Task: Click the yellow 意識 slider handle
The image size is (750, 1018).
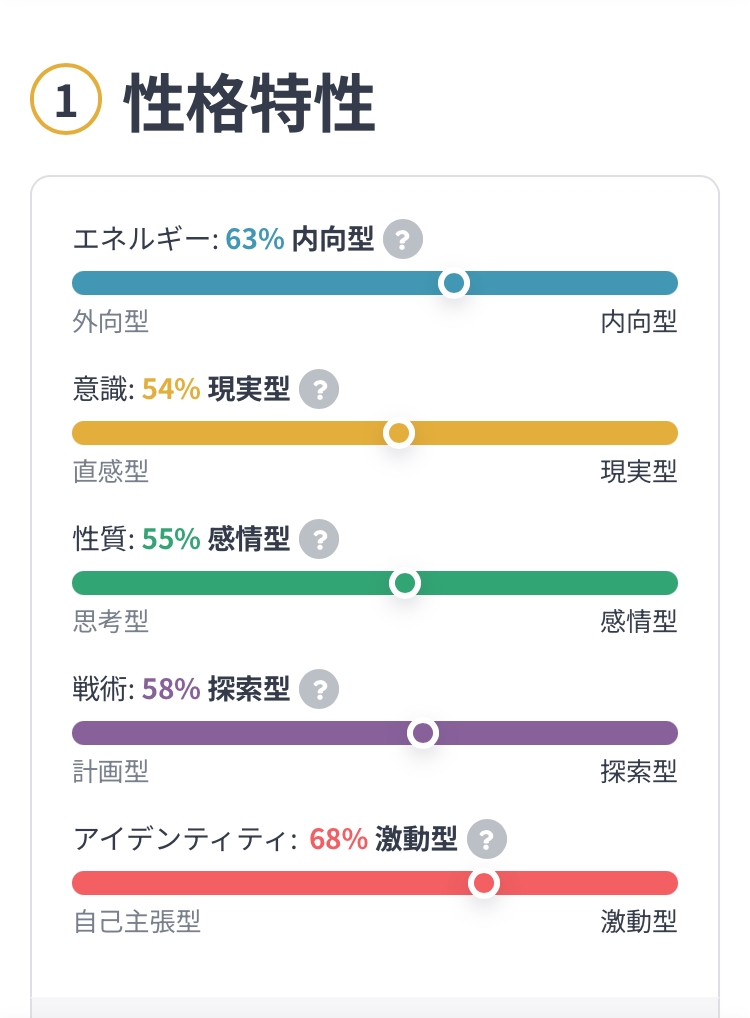Action: click(399, 433)
